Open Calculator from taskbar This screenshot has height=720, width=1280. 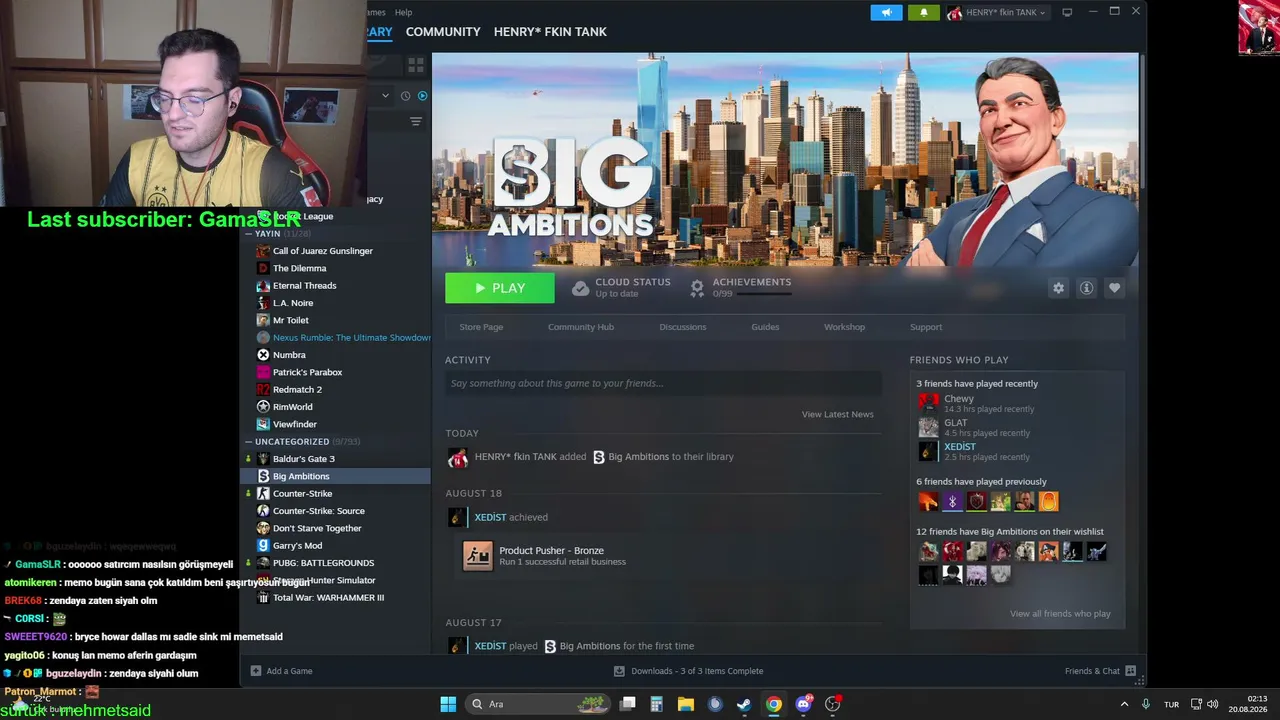coord(657,704)
